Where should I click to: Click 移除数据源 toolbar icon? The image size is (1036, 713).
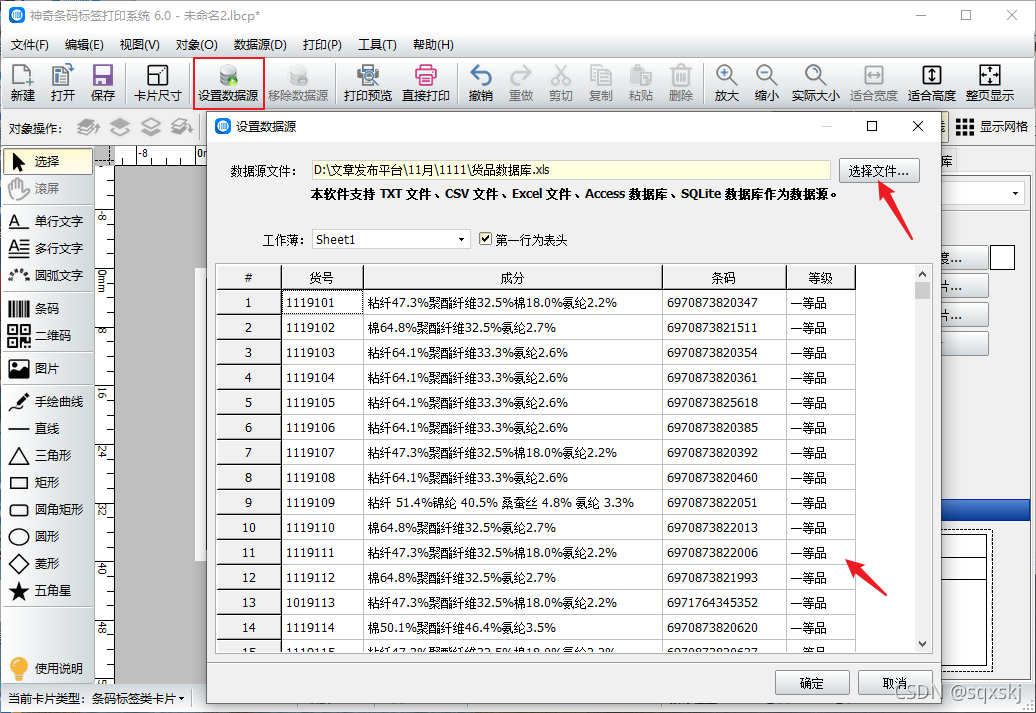click(x=298, y=83)
